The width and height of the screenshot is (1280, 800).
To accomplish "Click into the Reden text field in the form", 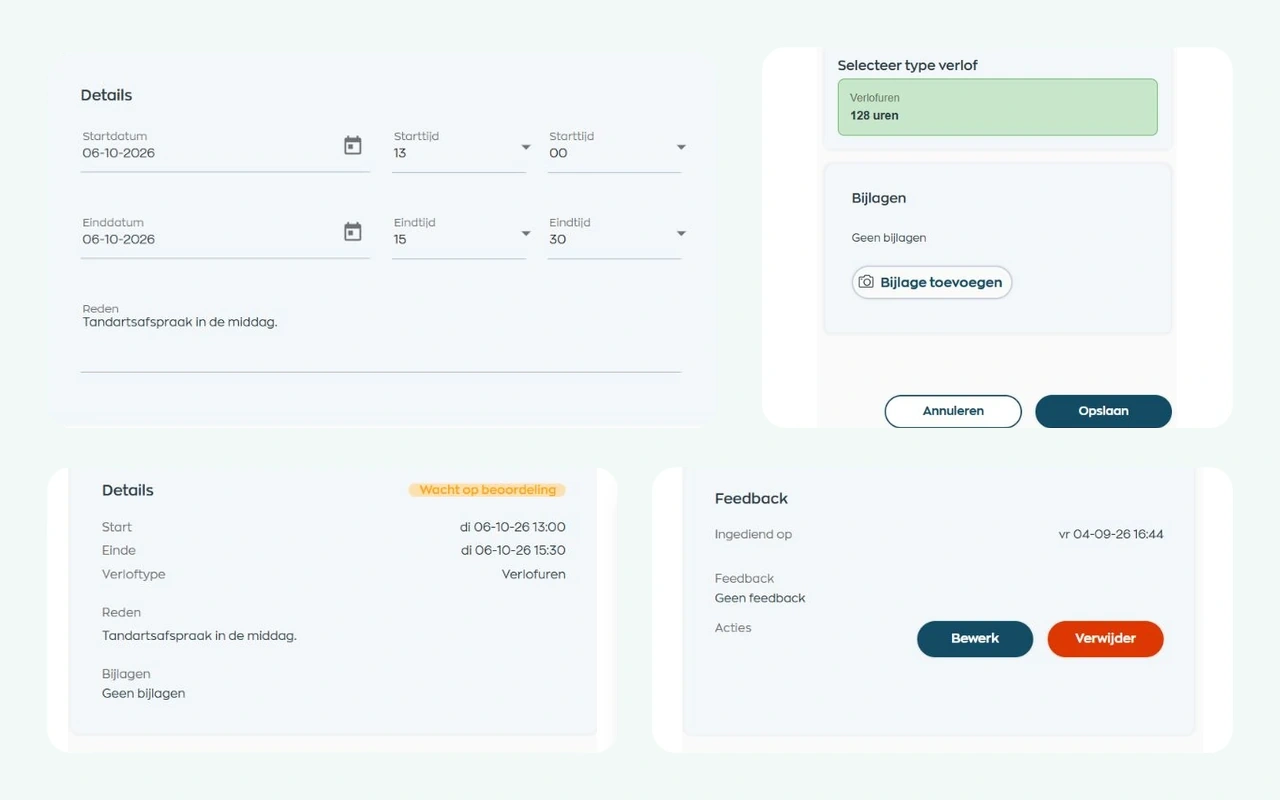I will [x=381, y=336].
